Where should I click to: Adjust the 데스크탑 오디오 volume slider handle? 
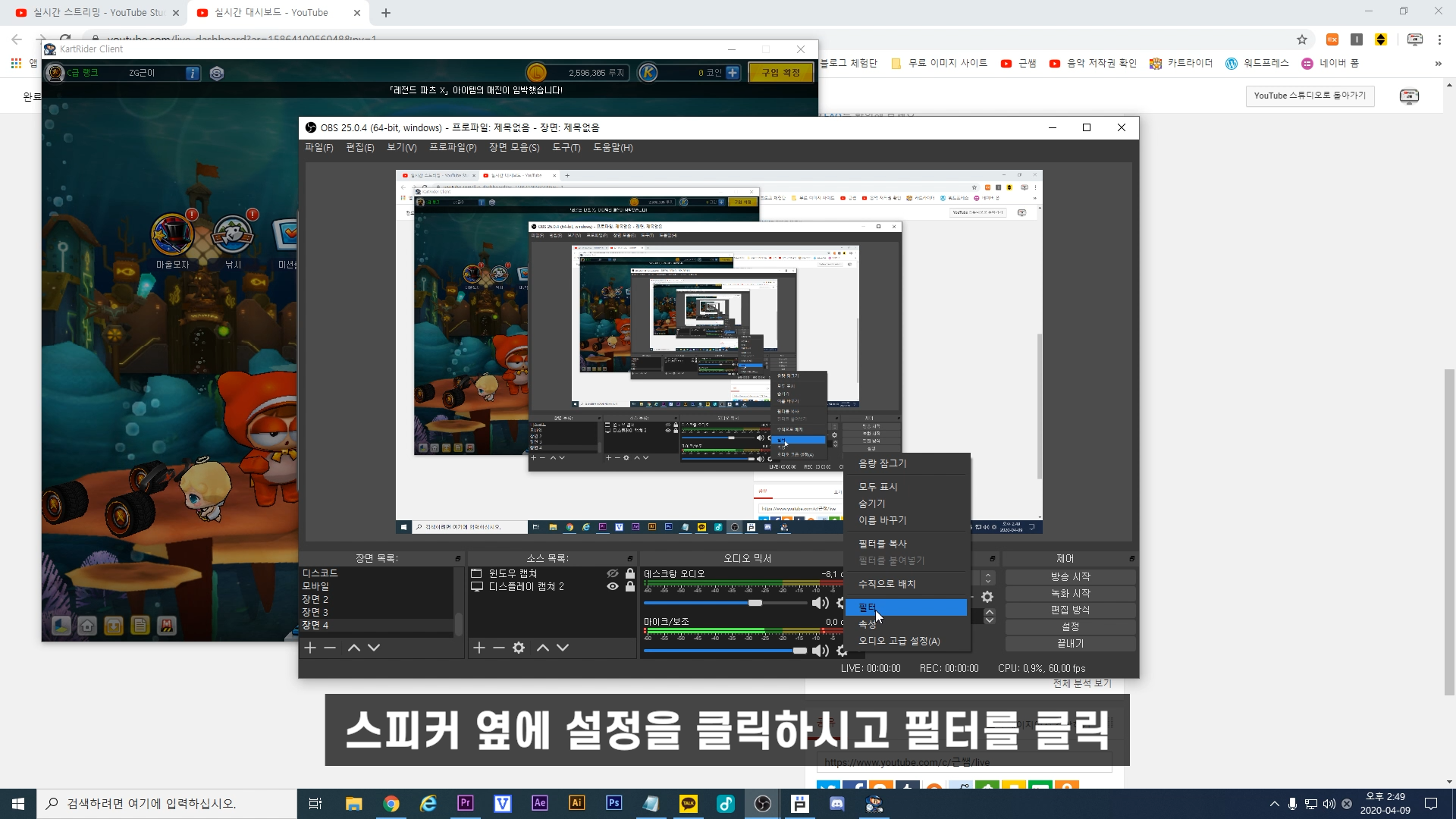(x=755, y=603)
